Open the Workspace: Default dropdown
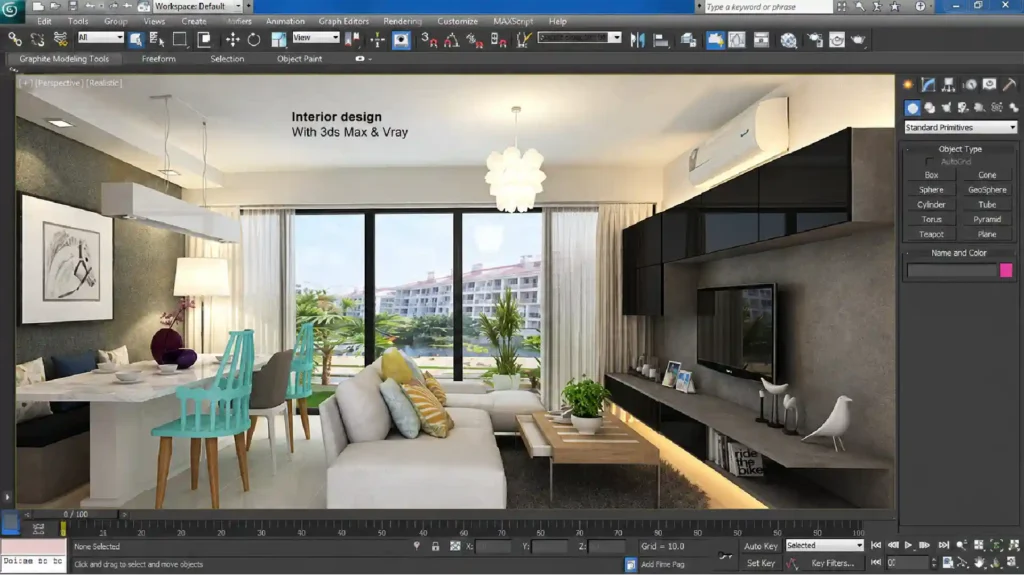This screenshot has width=1024, height=576. point(197,7)
